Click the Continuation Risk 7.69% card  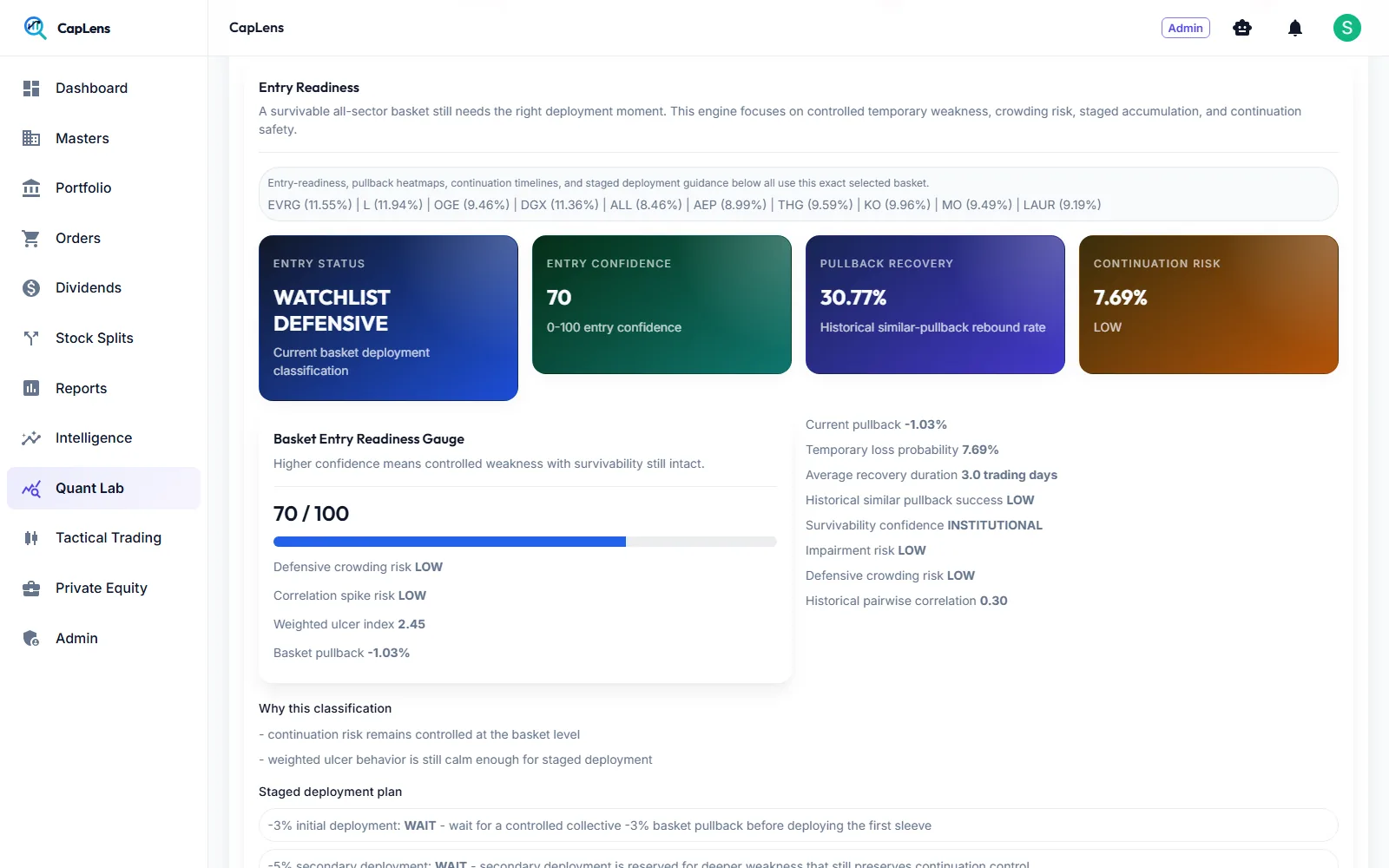(x=1208, y=305)
